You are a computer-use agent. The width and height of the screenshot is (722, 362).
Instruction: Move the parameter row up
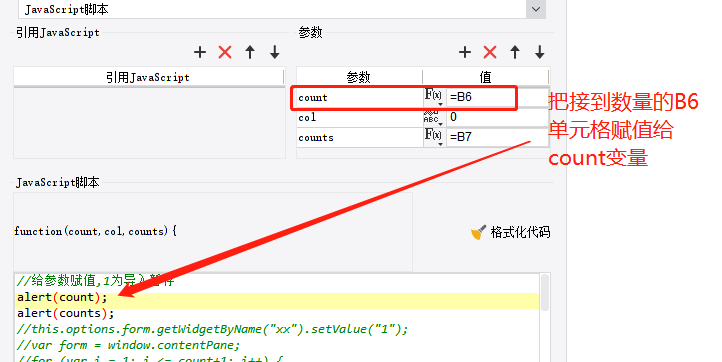coord(515,52)
